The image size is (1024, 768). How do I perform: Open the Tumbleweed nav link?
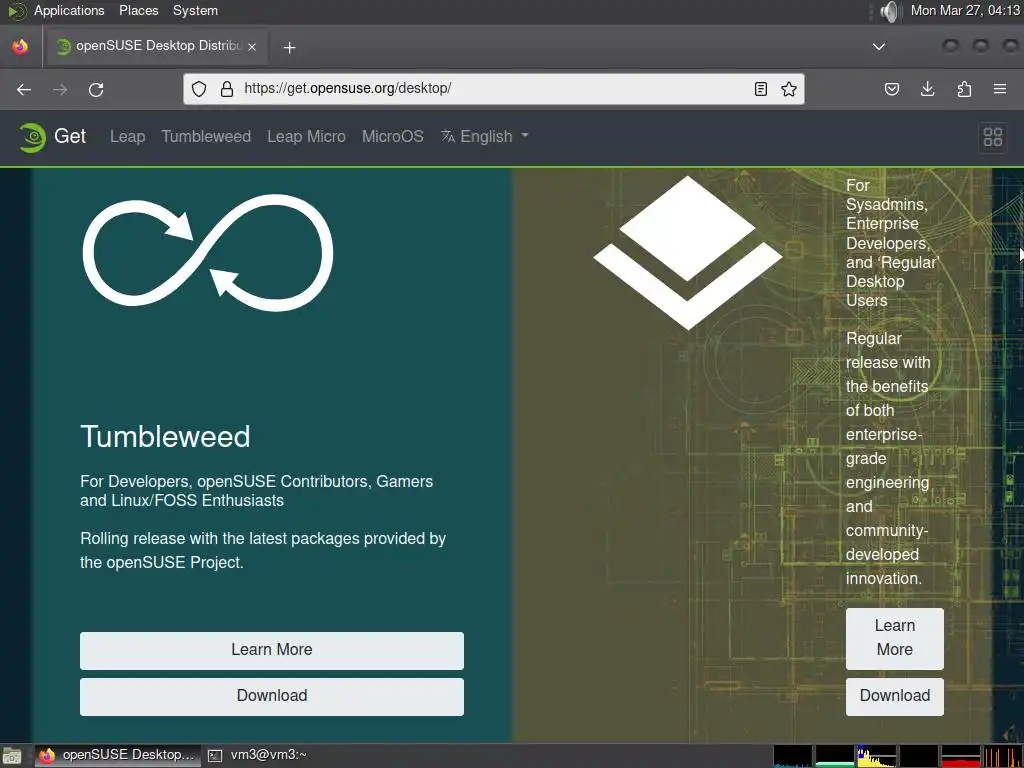click(x=206, y=136)
